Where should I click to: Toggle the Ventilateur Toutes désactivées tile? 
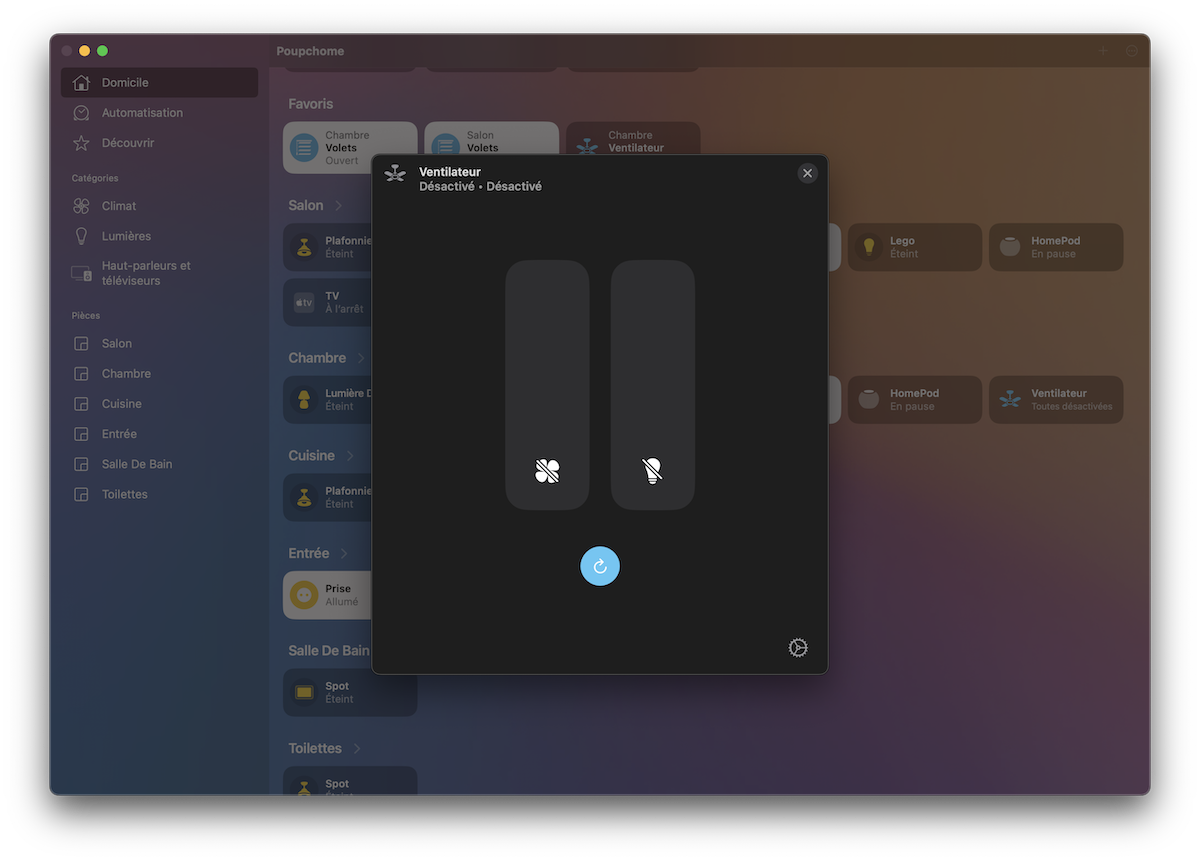click(1056, 400)
